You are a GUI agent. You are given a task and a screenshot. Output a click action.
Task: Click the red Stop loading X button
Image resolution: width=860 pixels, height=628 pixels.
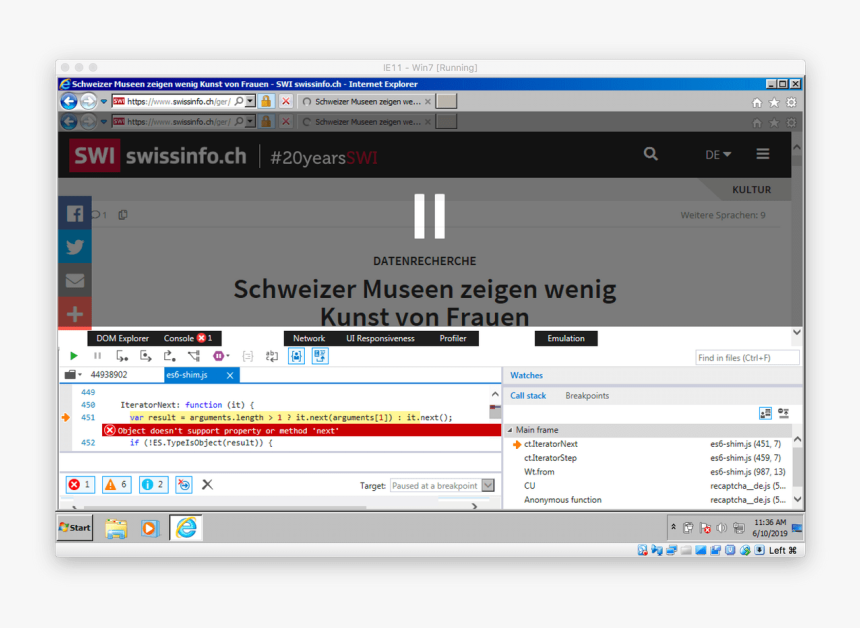pyautogui.click(x=286, y=101)
